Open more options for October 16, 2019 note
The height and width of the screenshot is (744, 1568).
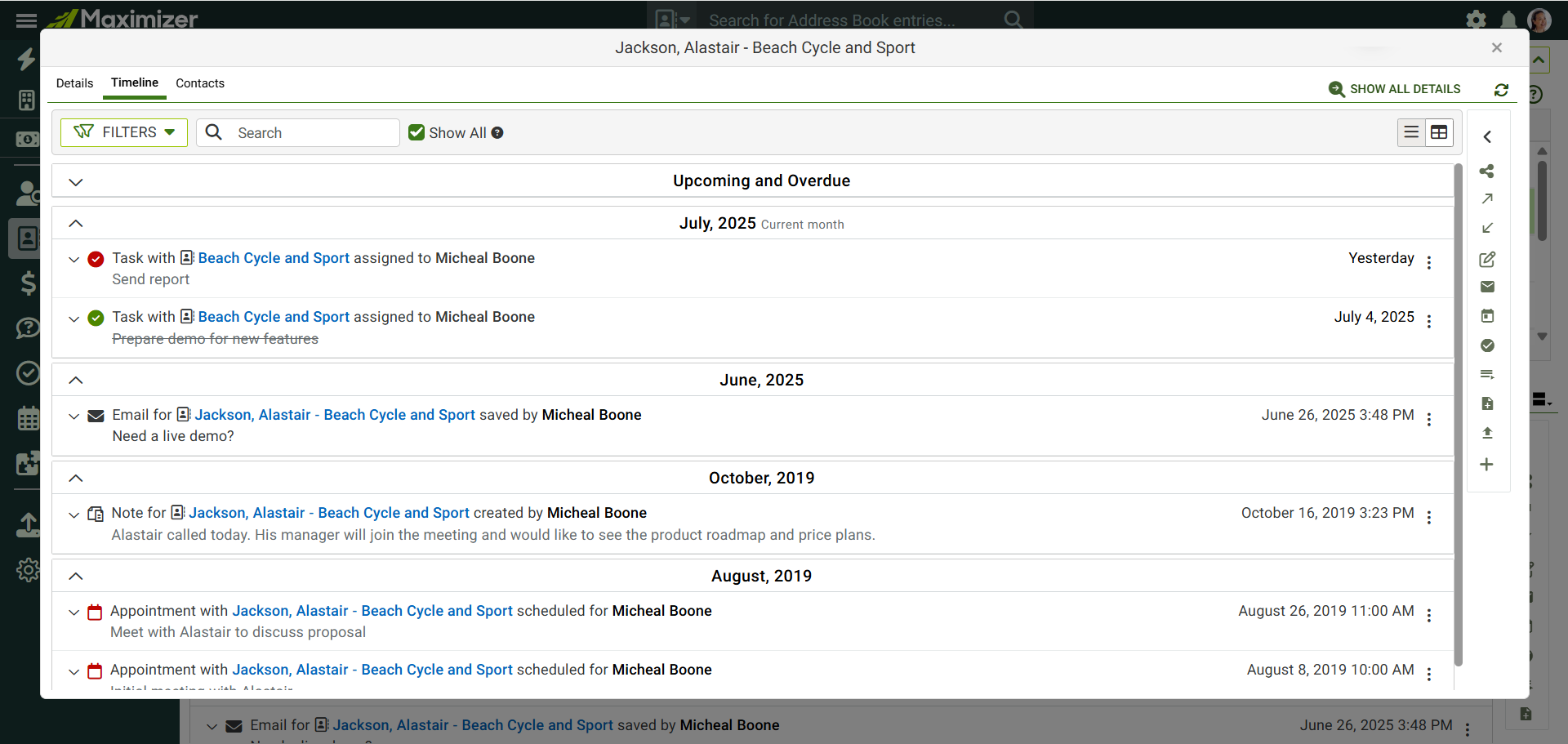point(1429,517)
